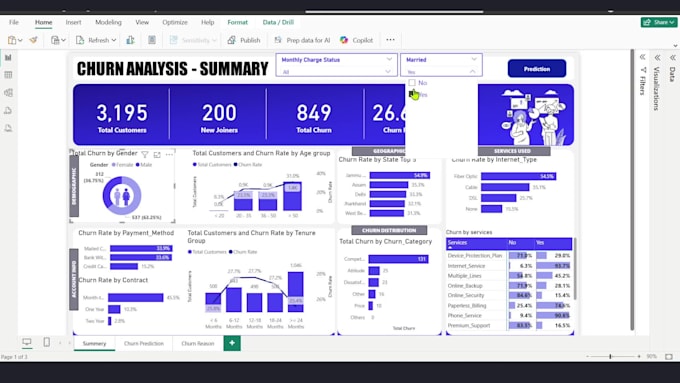This screenshot has height=383, width=680.
Task: Switch to Report view in left sidebar
Action: (8, 57)
